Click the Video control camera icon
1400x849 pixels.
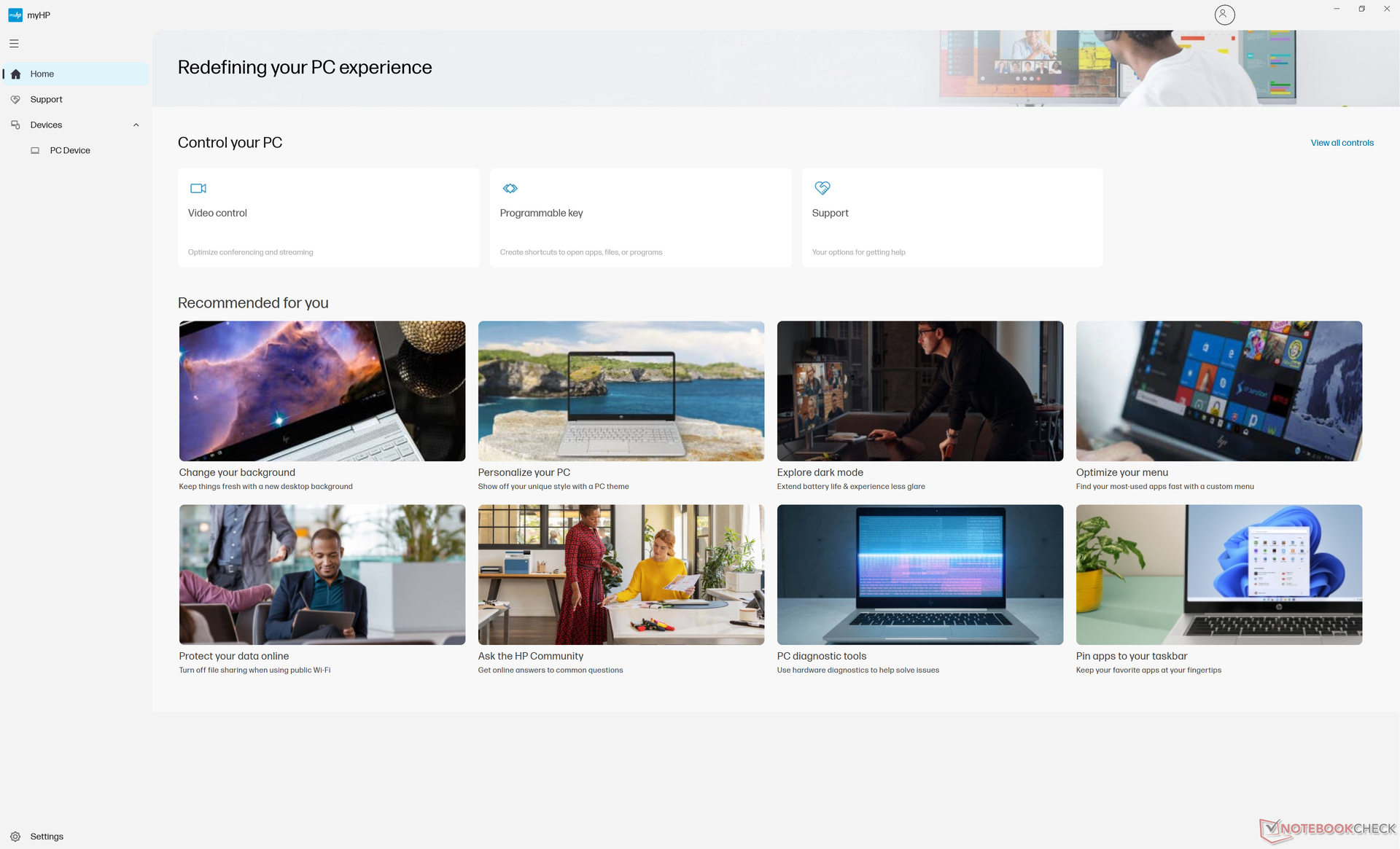(x=198, y=188)
